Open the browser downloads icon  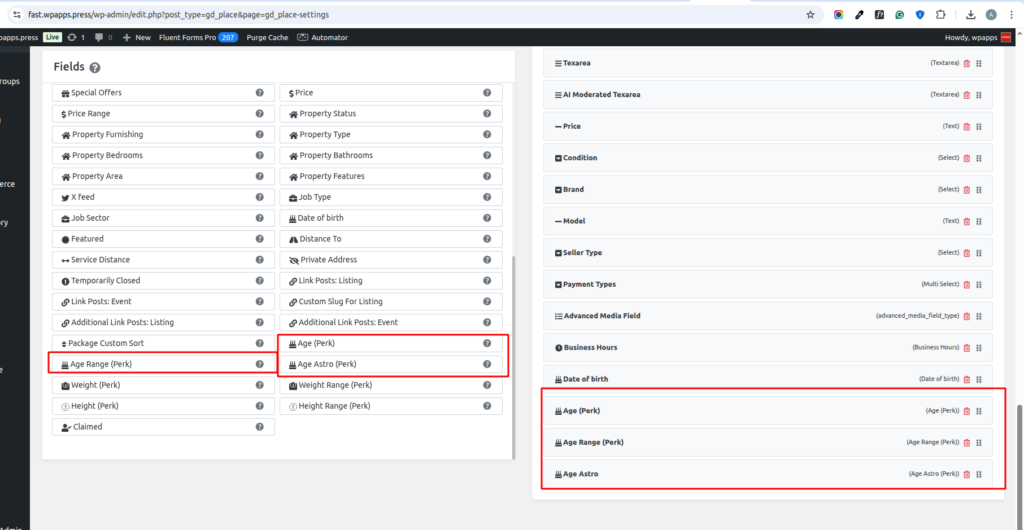(x=970, y=15)
